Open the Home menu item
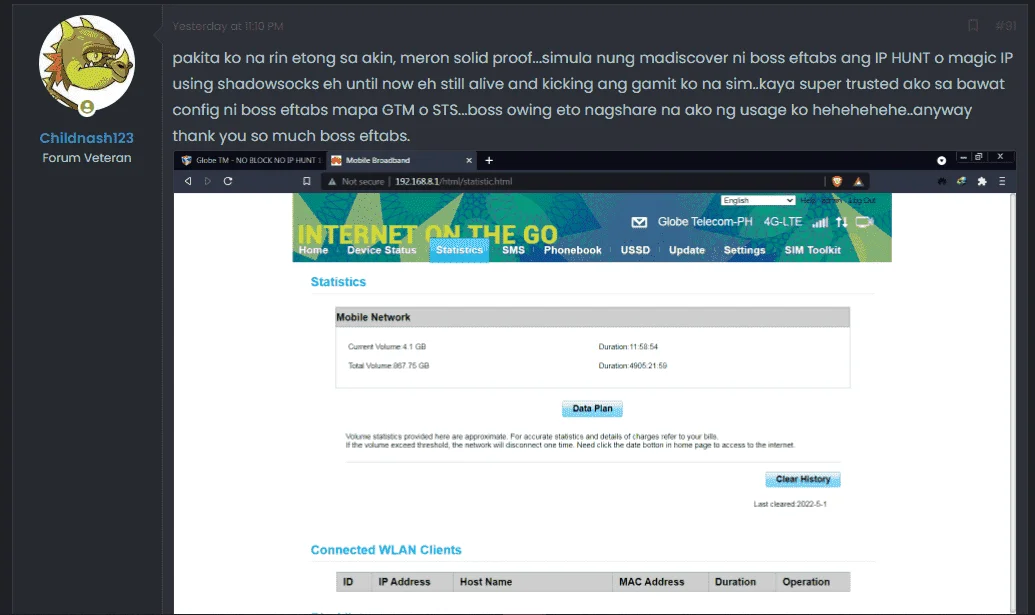 pyautogui.click(x=313, y=250)
